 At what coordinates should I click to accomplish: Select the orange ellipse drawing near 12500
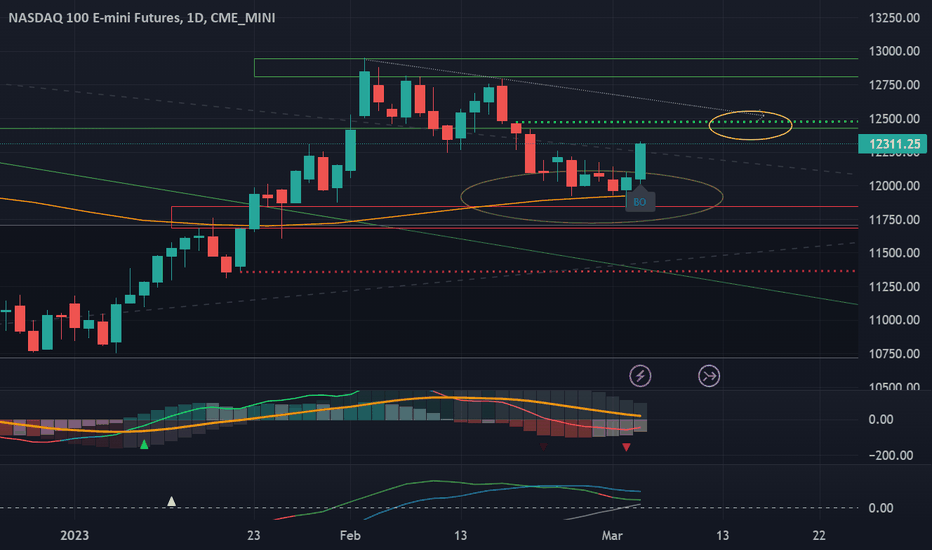751,125
